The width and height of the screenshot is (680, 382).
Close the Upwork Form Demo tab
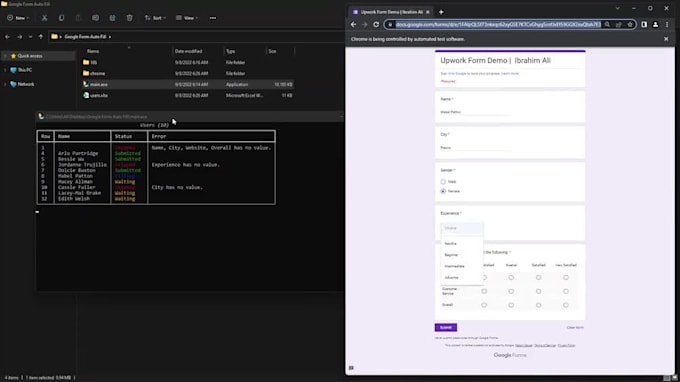pyautogui.click(x=428, y=12)
